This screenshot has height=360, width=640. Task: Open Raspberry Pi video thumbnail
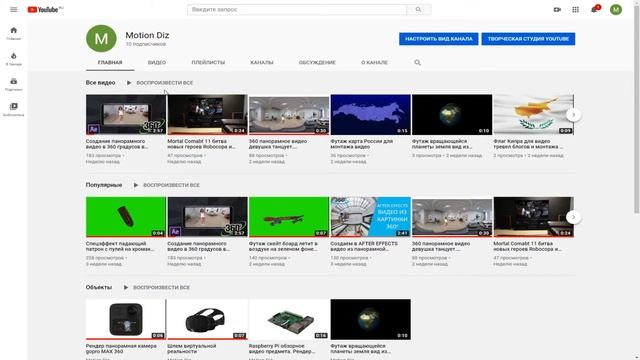[289, 320]
